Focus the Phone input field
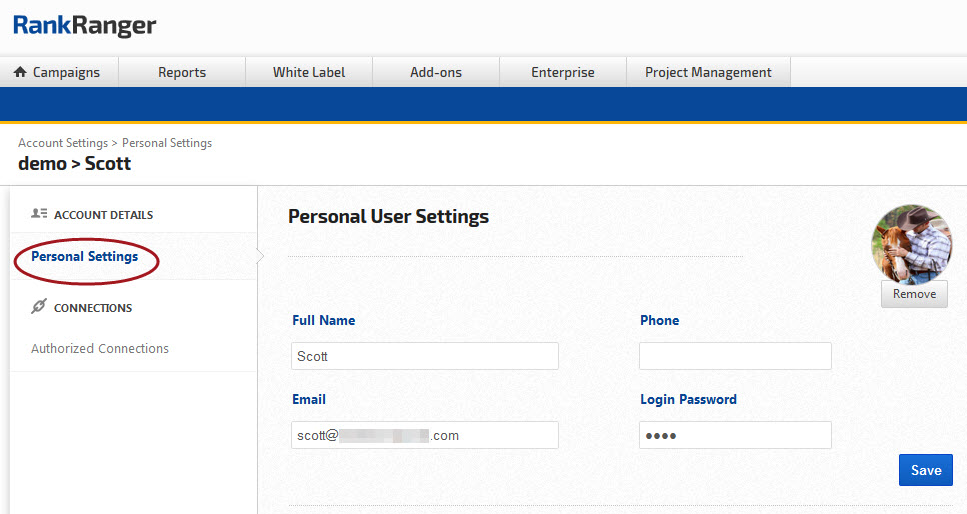Viewport: 967px width, 514px height. pos(735,356)
